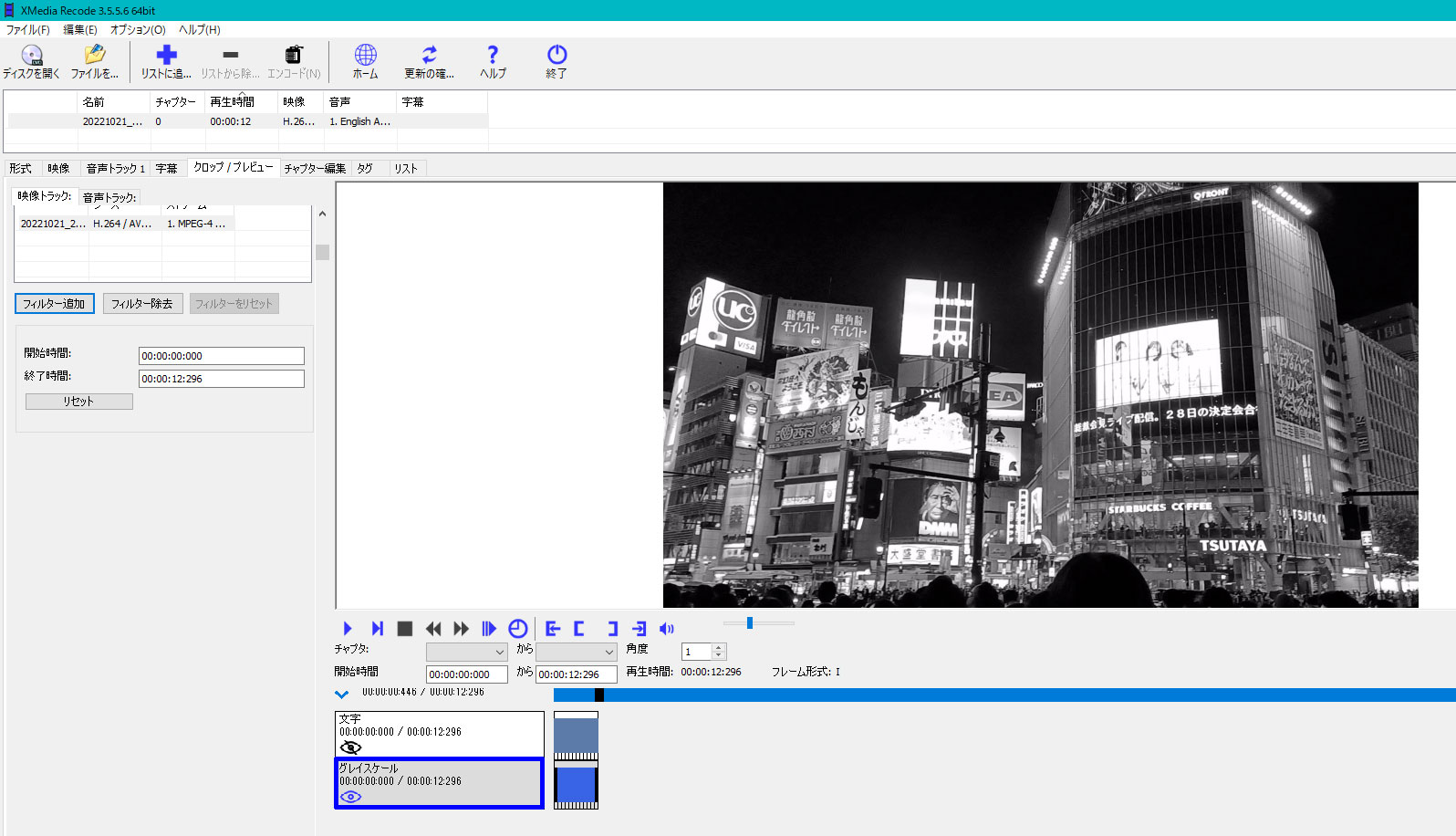The width and height of the screenshot is (1456, 836).
Task: Open the チャプタ start dropdown
Action: (x=466, y=652)
